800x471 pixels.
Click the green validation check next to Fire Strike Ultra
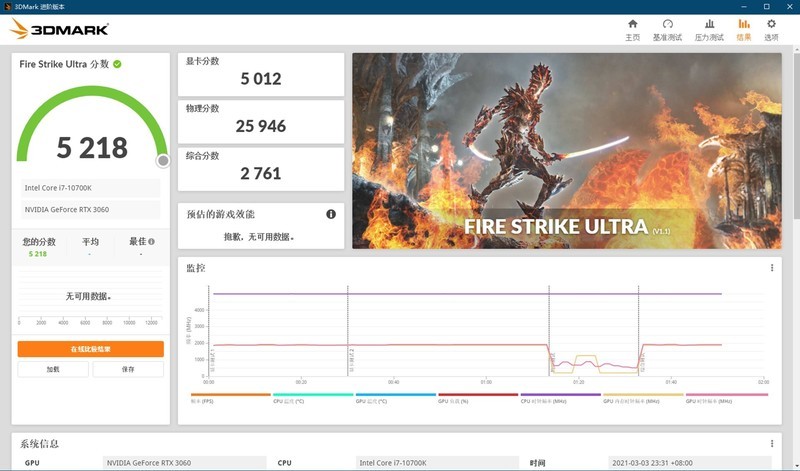(x=117, y=64)
